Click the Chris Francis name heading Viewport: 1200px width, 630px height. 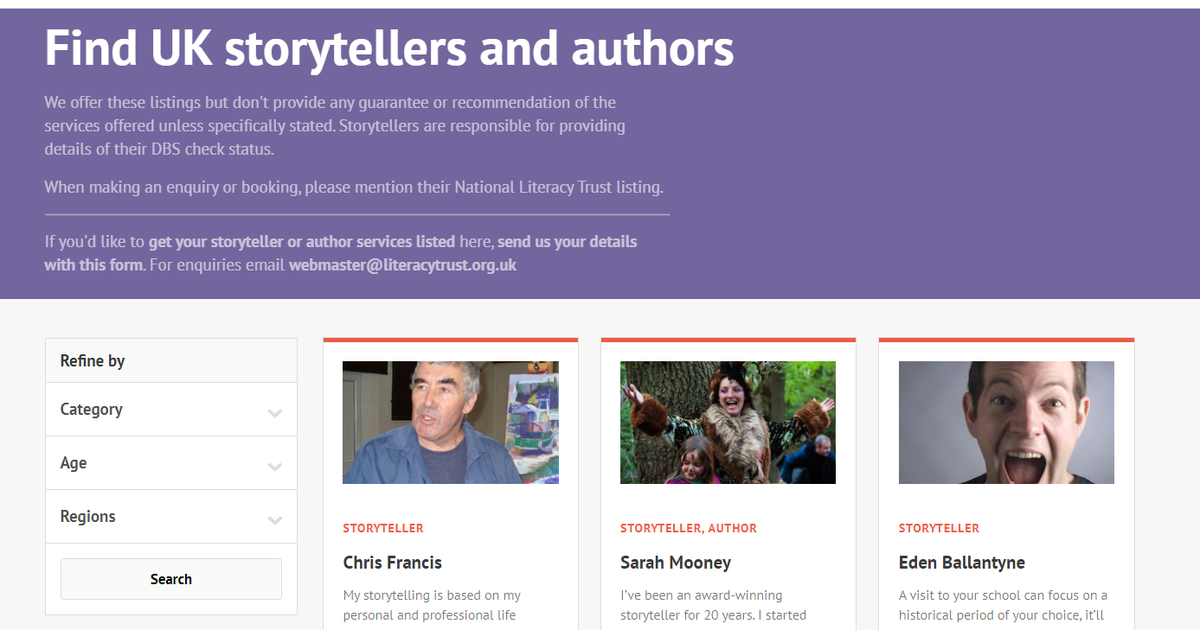tap(393, 562)
